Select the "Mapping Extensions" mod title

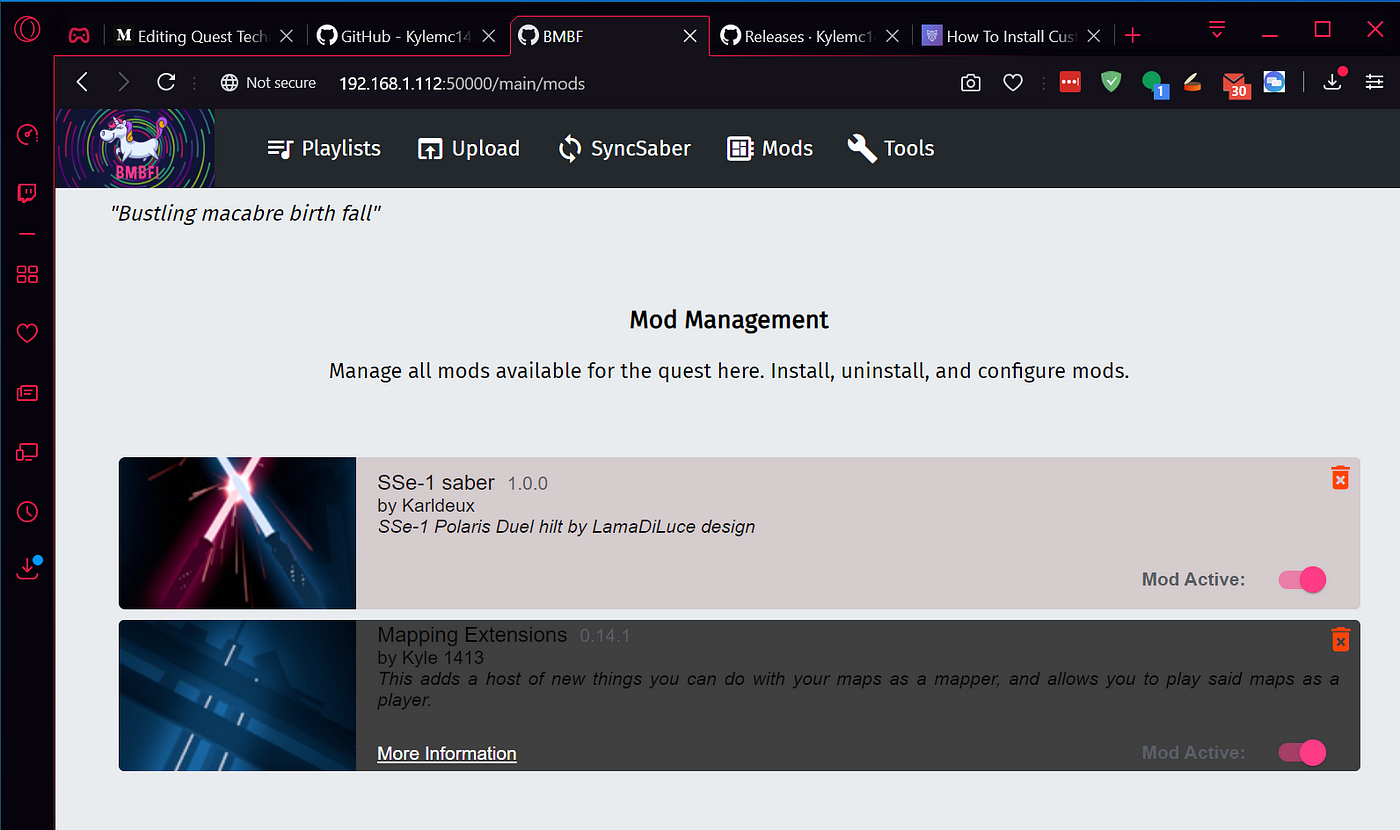click(x=472, y=635)
